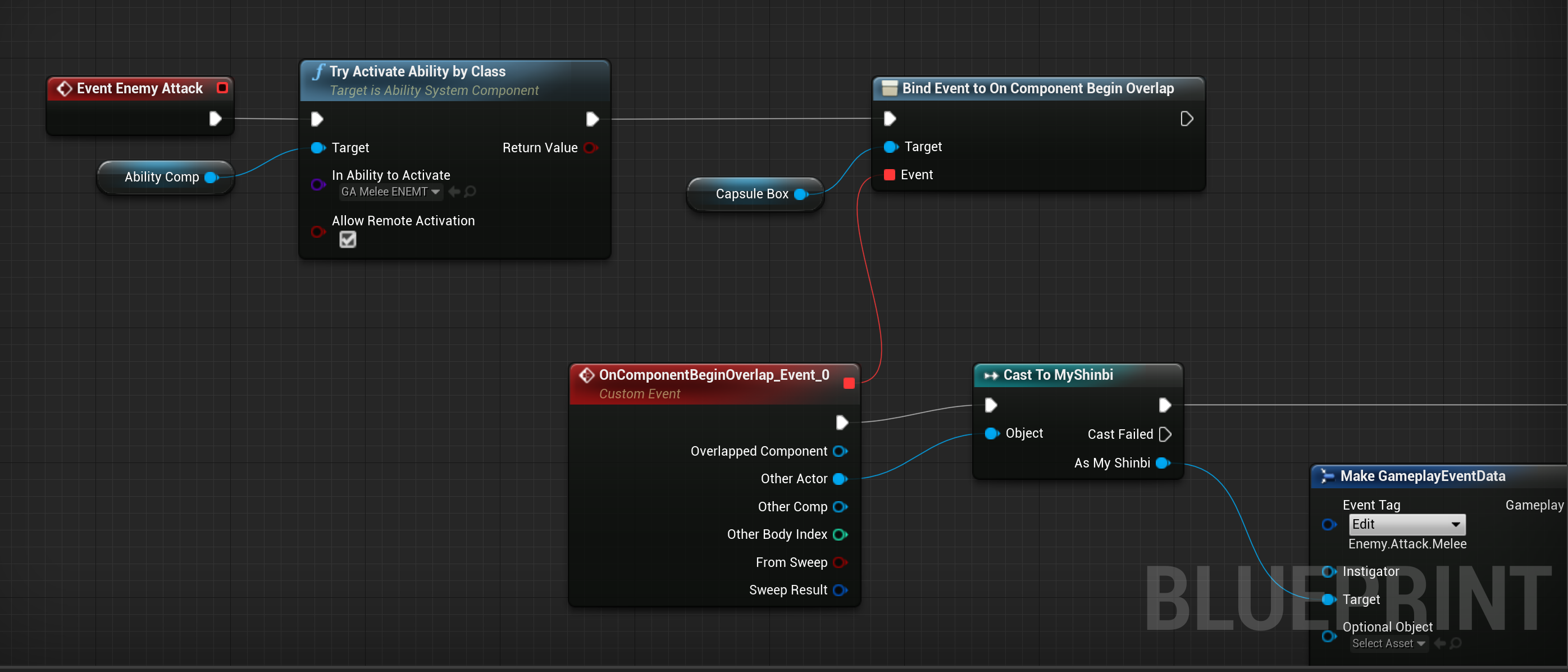The image size is (1568, 672).
Task: Click the delegate icon on Bind Event node header
Action: coord(888,88)
